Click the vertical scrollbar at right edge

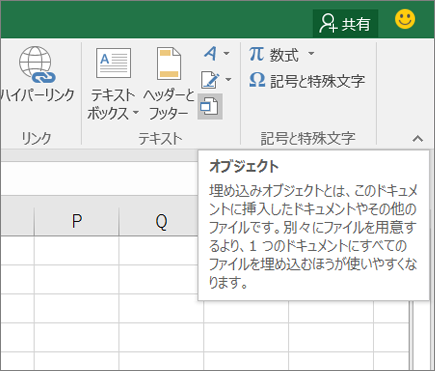(422, 335)
